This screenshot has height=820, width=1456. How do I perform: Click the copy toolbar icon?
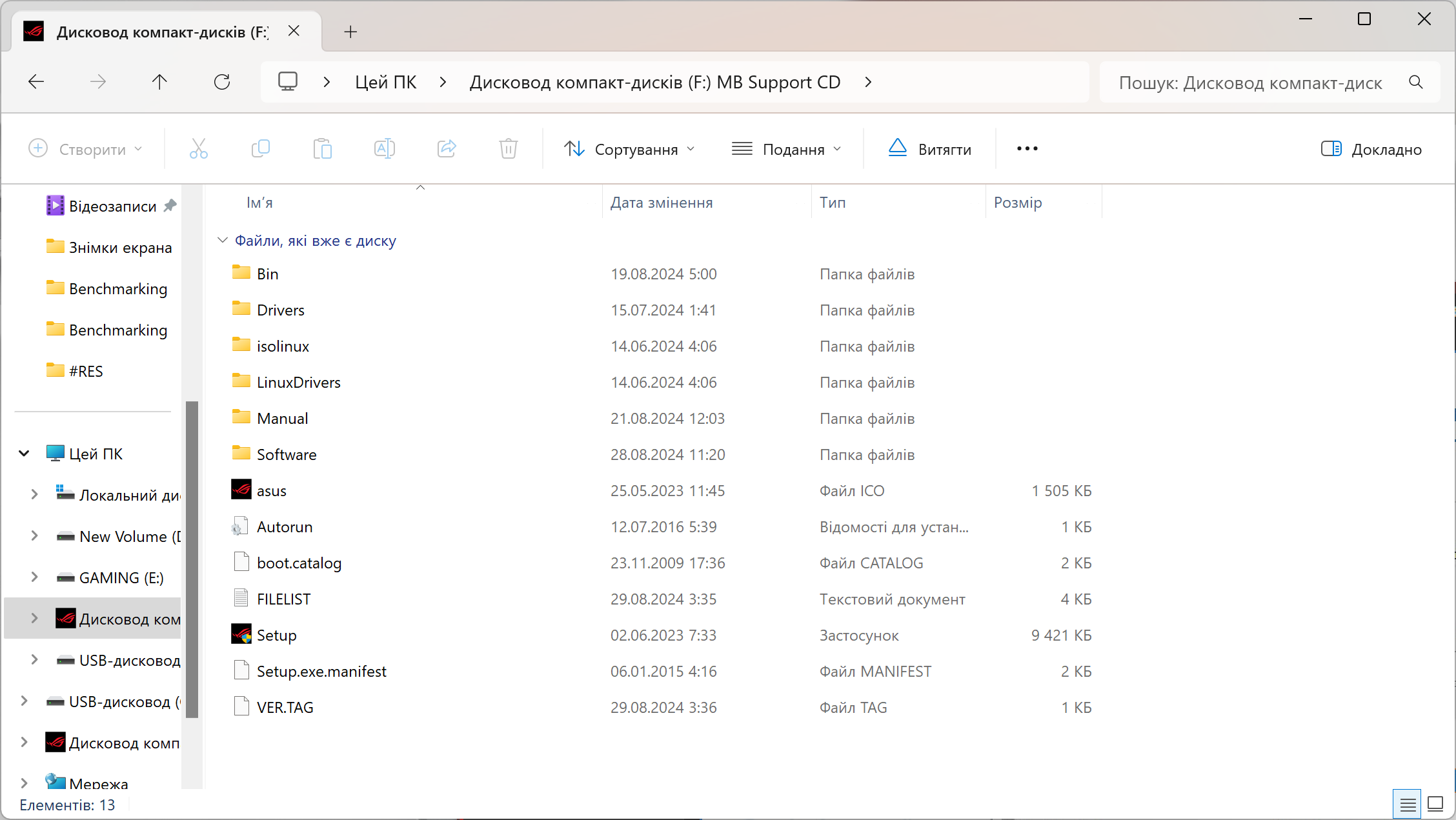tap(260, 148)
